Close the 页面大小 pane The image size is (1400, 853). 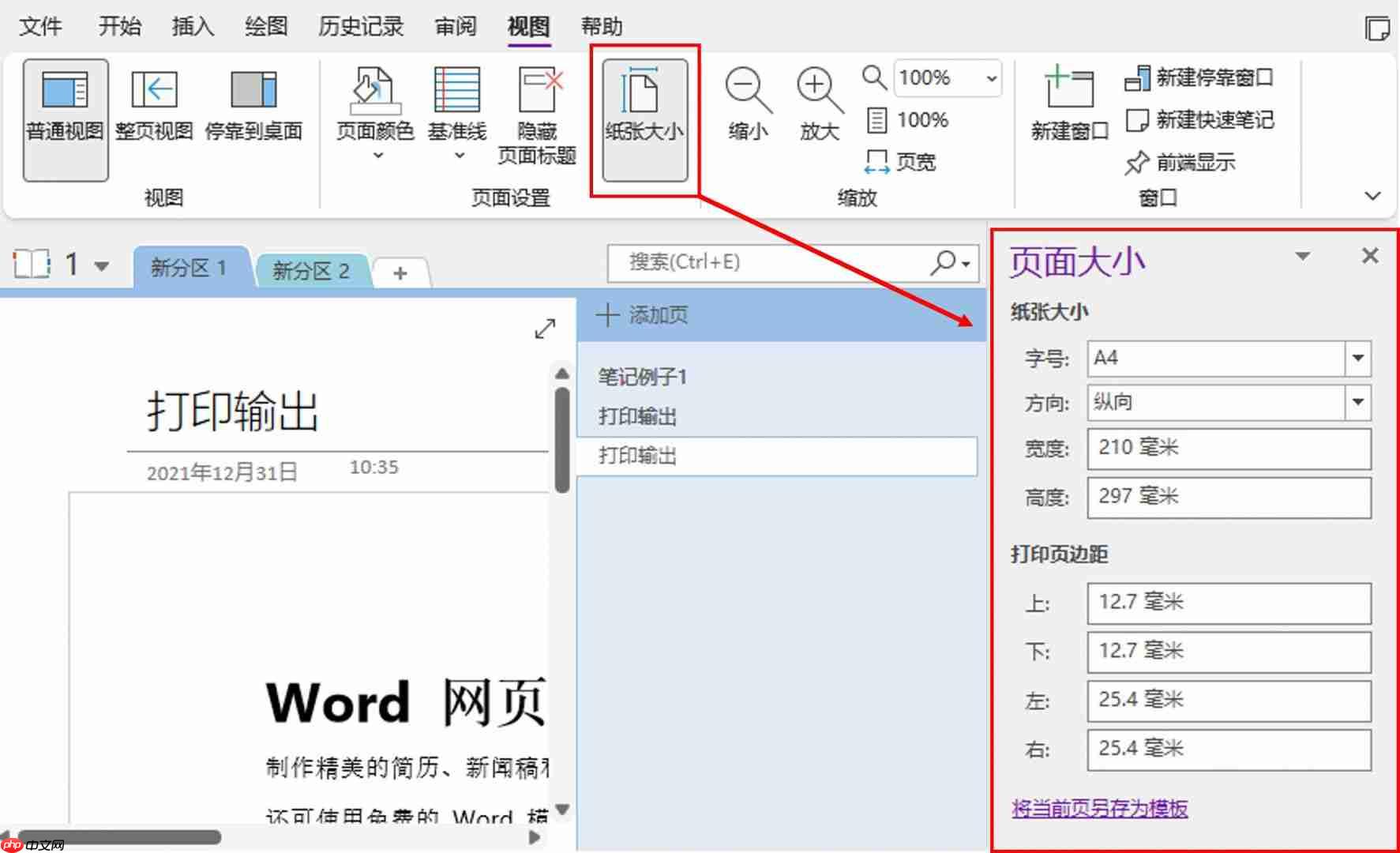tap(1370, 256)
